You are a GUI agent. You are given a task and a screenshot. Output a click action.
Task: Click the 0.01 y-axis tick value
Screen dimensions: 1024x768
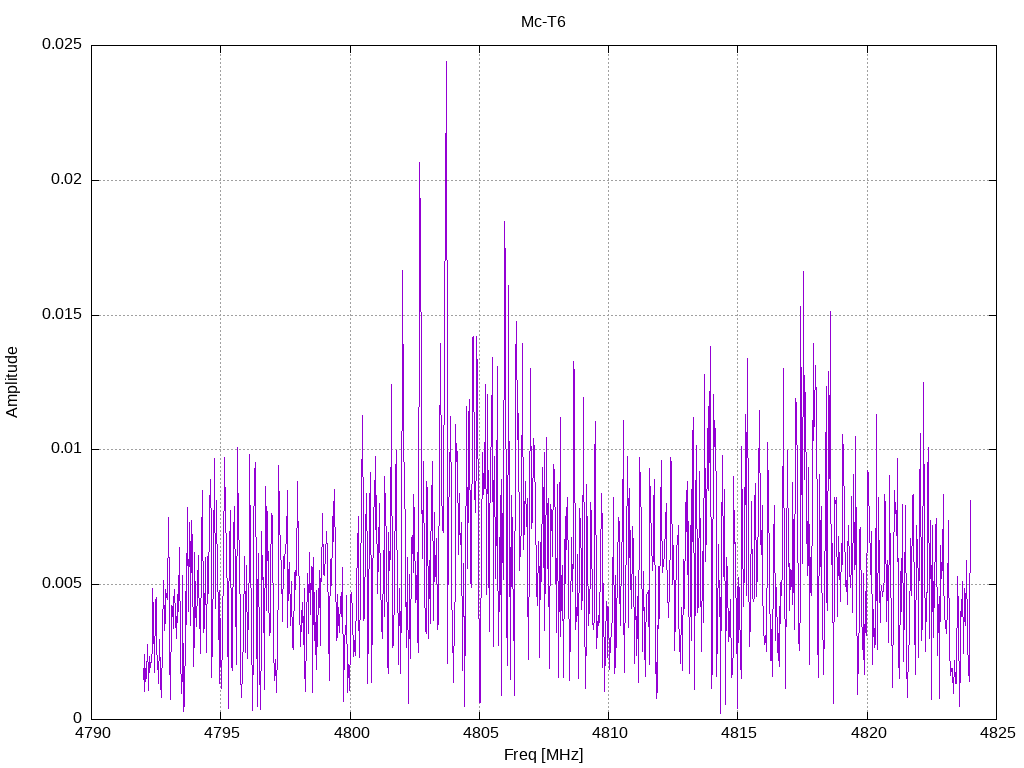pyautogui.click(x=67, y=449)
